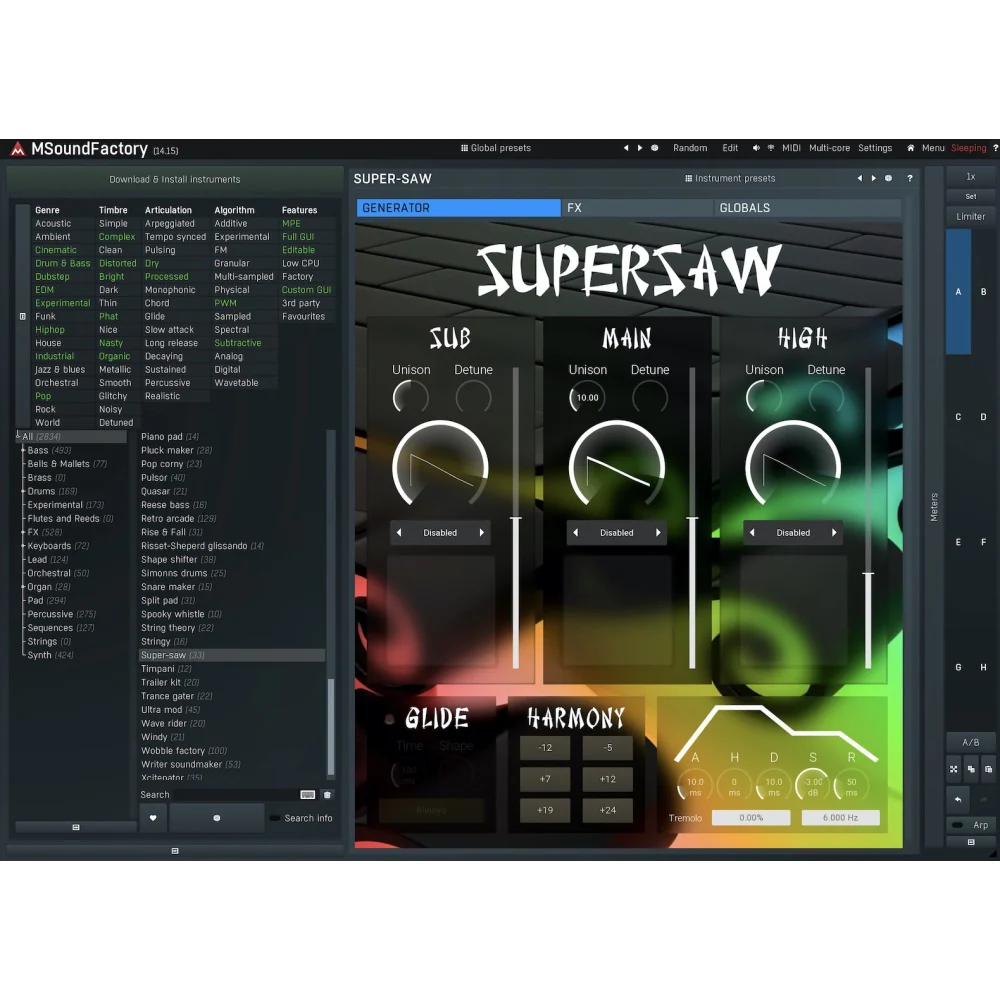Toggle the Search info switch
The image size is (1000, 1000).
pos(275,818)
